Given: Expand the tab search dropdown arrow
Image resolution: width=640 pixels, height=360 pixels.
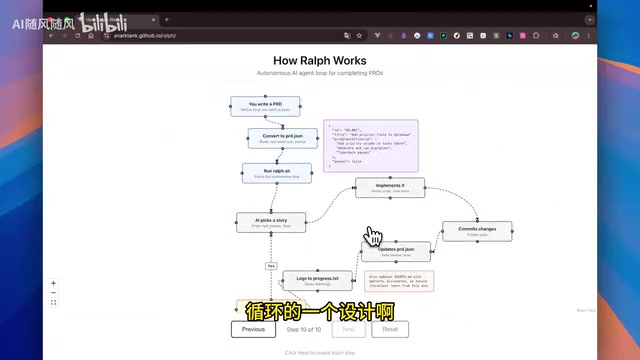Looking at the screenshot, I should (x=589, y=20).
